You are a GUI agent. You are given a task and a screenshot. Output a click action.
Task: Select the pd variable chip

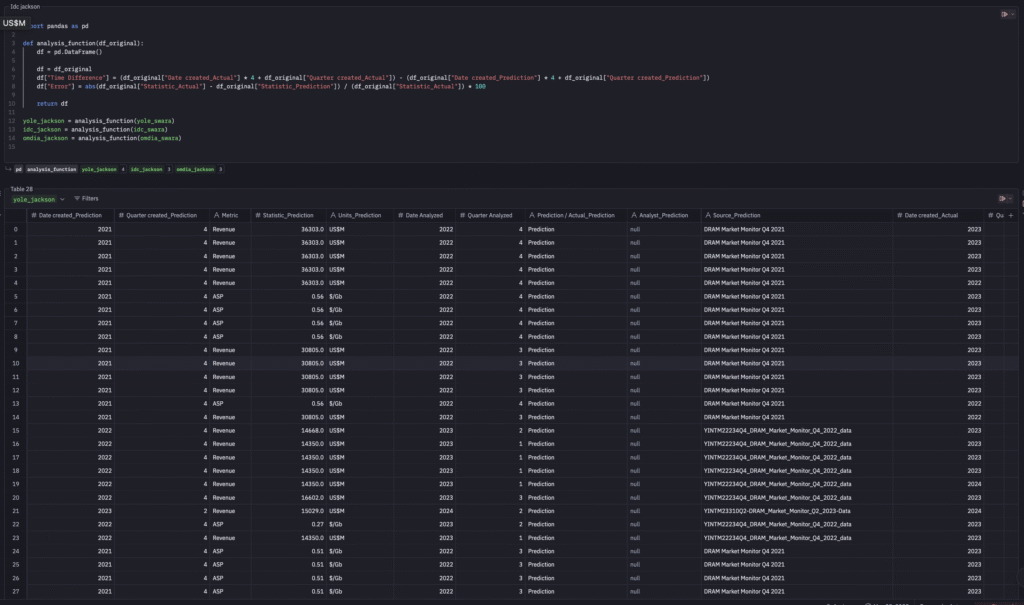point(18,169)
